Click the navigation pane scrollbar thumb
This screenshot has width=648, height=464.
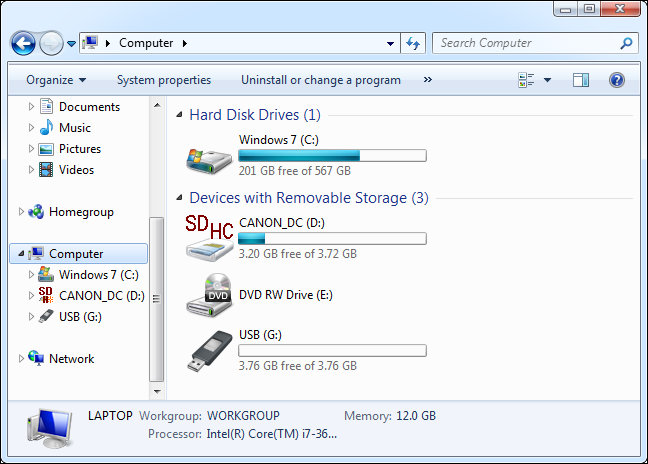point(157,299)
